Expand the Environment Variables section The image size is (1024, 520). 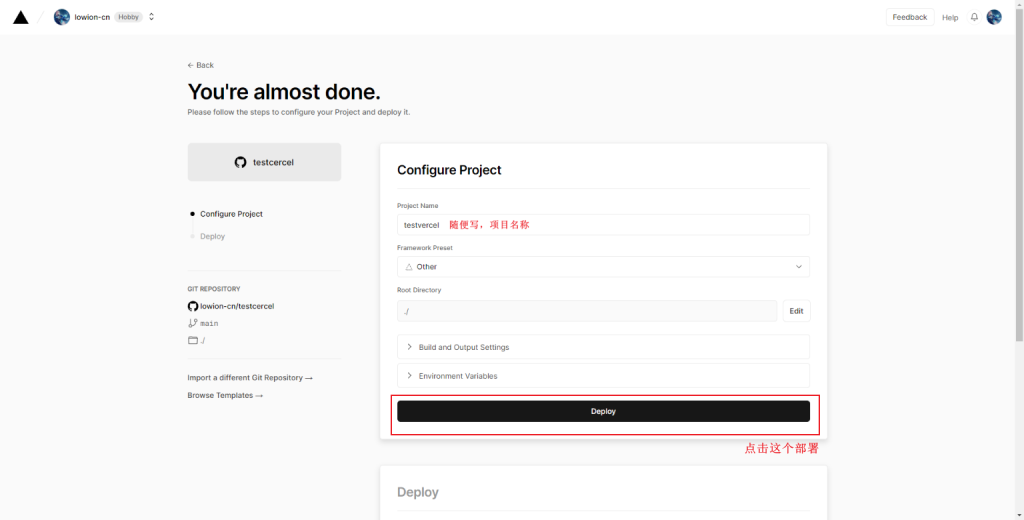(603, 376)
